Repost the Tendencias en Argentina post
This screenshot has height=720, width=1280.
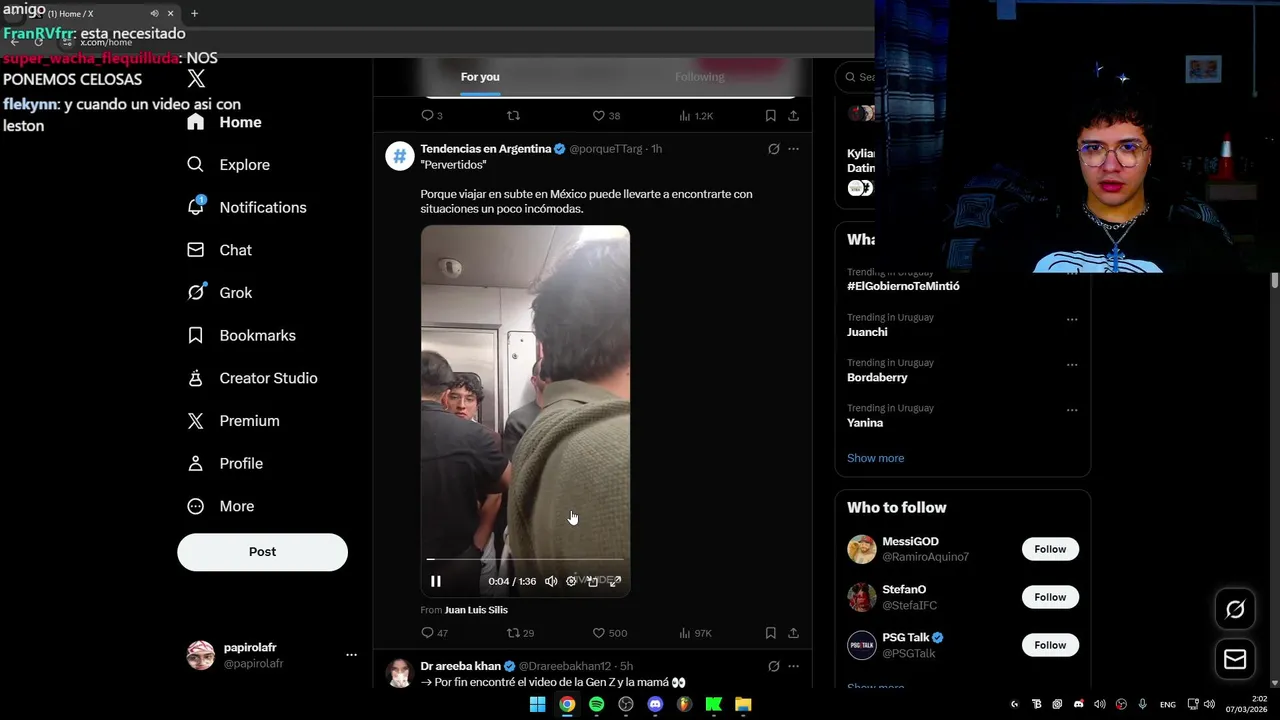pos(520,633)
